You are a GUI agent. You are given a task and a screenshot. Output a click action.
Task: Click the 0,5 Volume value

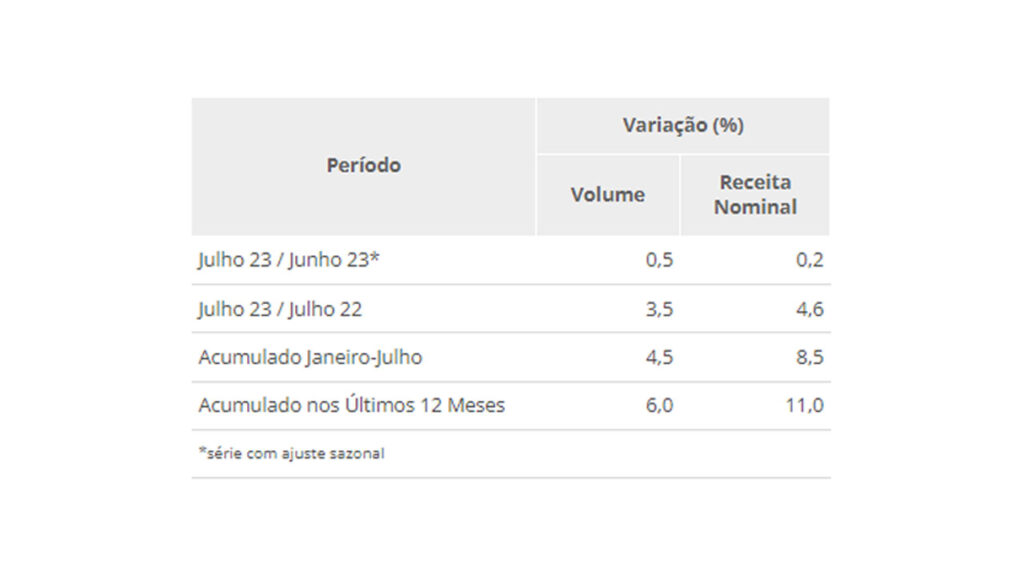click(659, 260)
